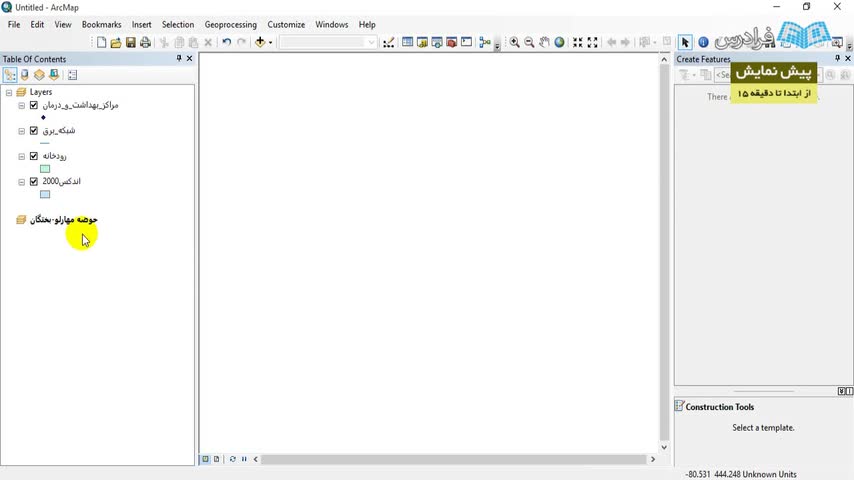Open the Add Data dropdown arrow
Screen dimensions: 854x480
point(270,42)
